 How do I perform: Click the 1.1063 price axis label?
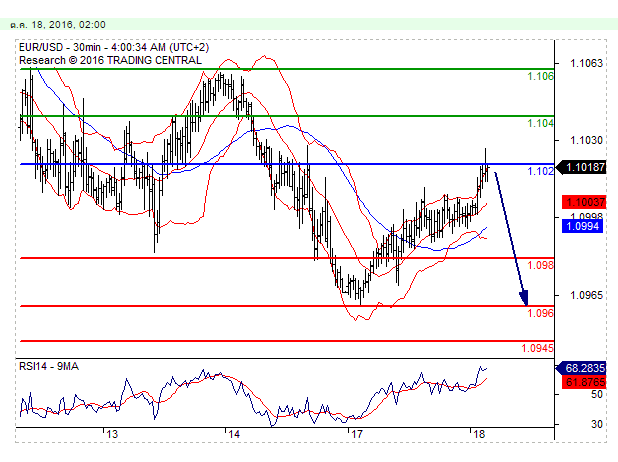coord(584,63)
